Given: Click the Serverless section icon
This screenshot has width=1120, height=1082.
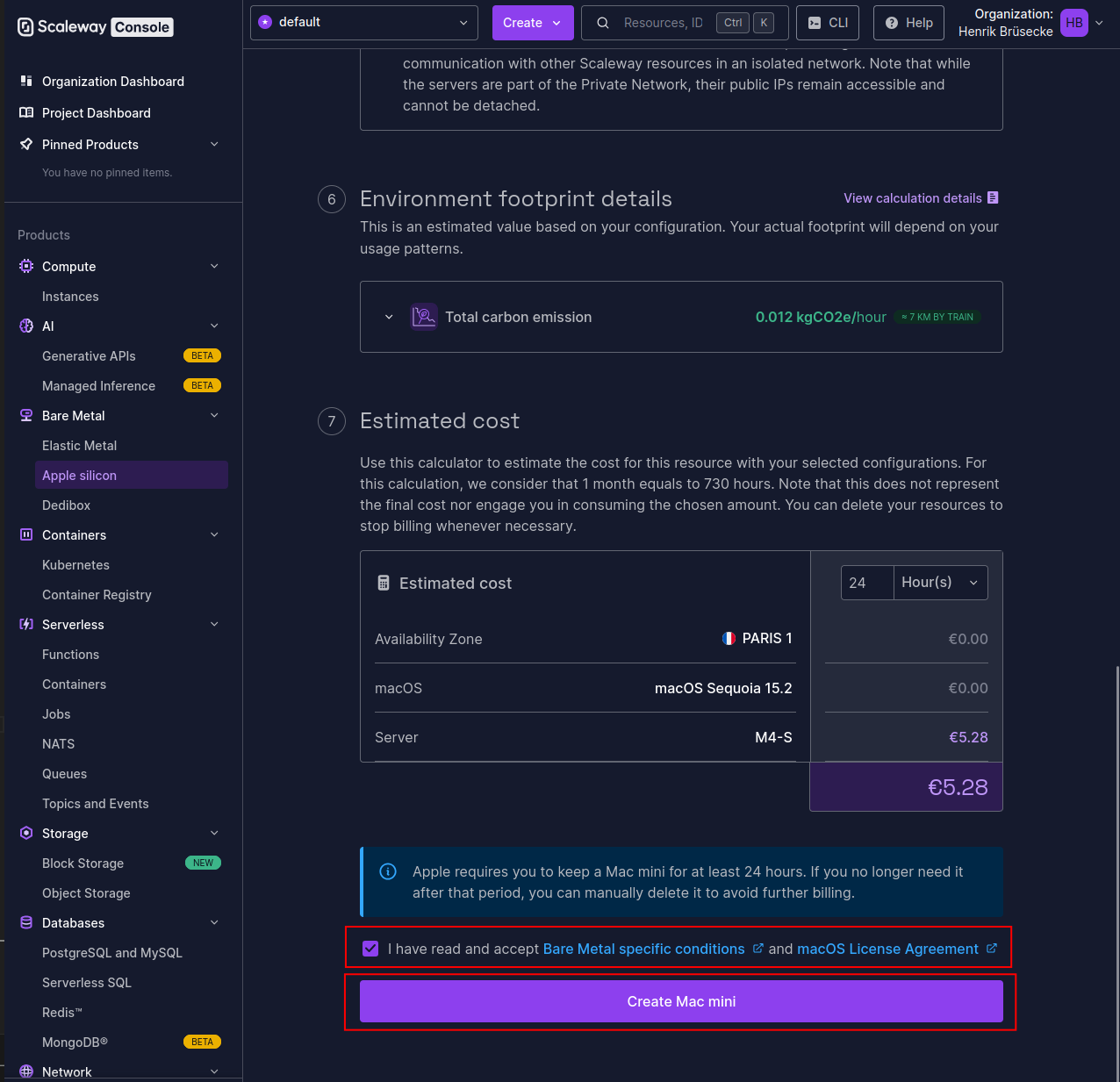Looking at the screenshot, I should point(26,624).
